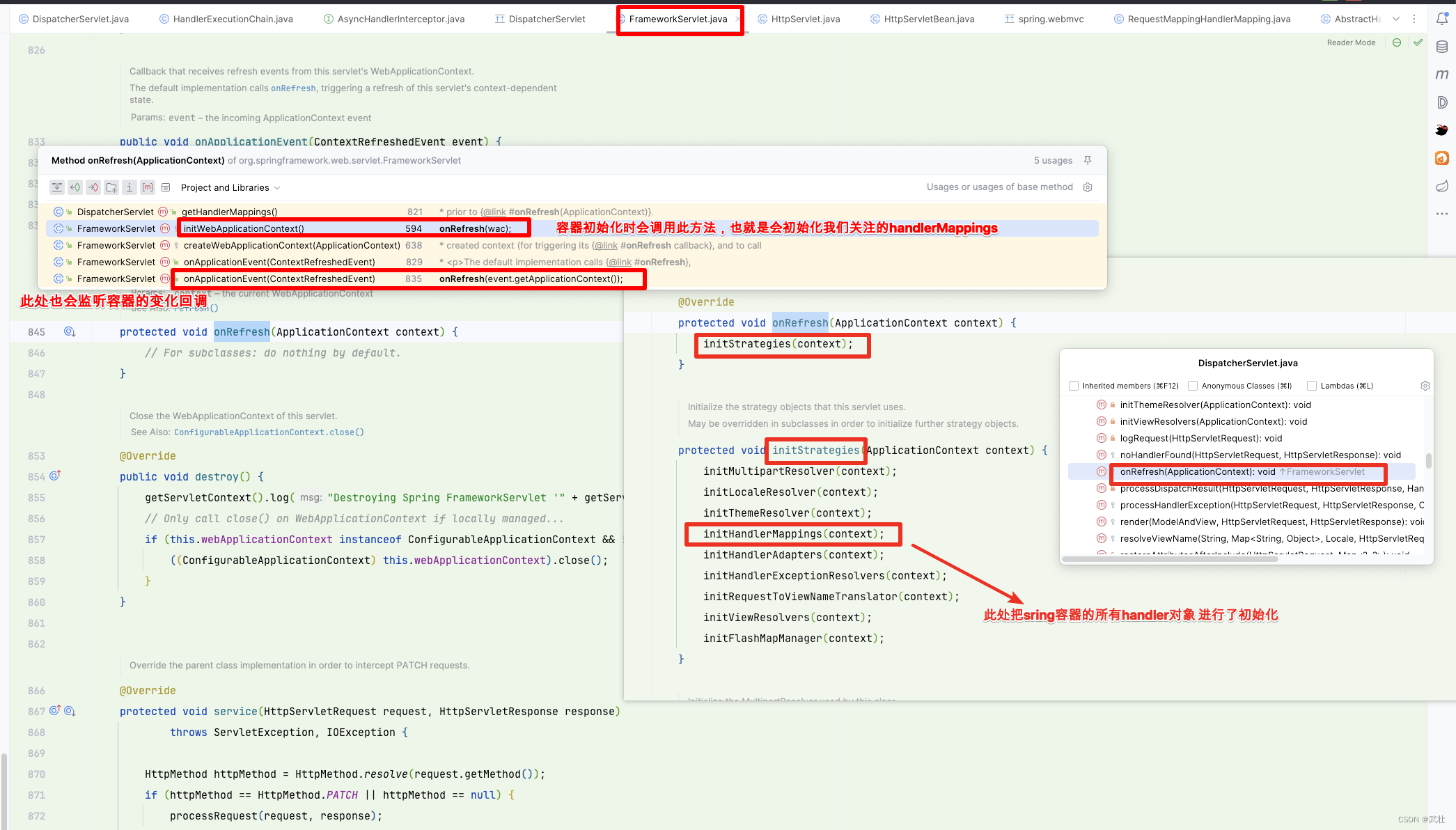Screen dimensions: 1456x830
Task: Toggle the read access filter icon
Action: 75,187
